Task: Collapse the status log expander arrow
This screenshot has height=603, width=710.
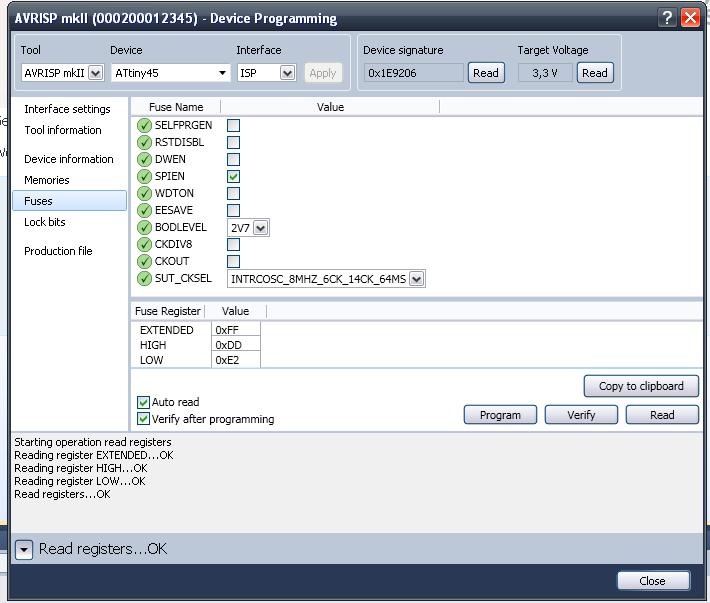Action: tap(24, 550)
